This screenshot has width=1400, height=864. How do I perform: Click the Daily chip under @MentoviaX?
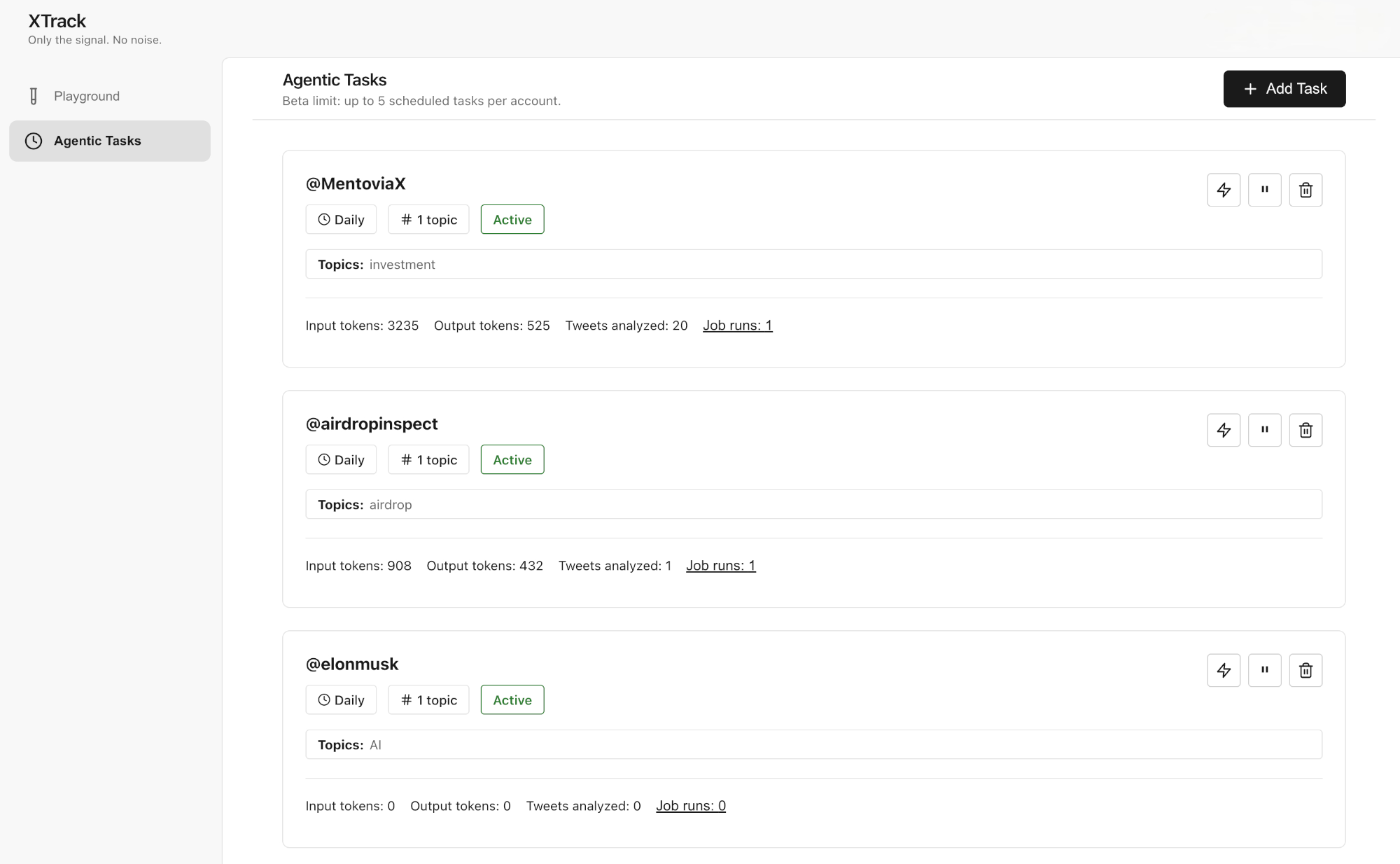(x=341, y=219)
